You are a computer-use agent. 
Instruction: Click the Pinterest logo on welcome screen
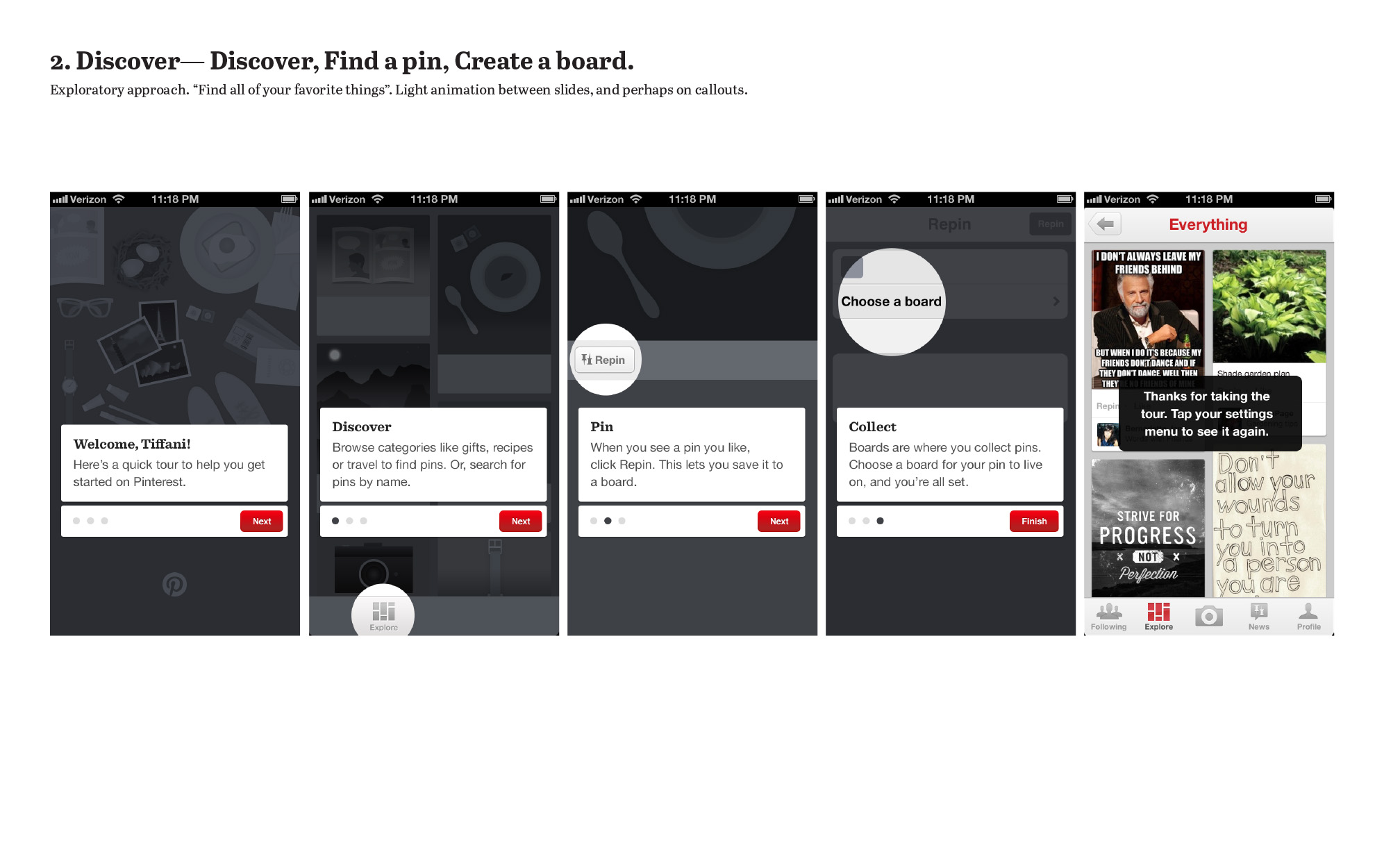(175, 582)
